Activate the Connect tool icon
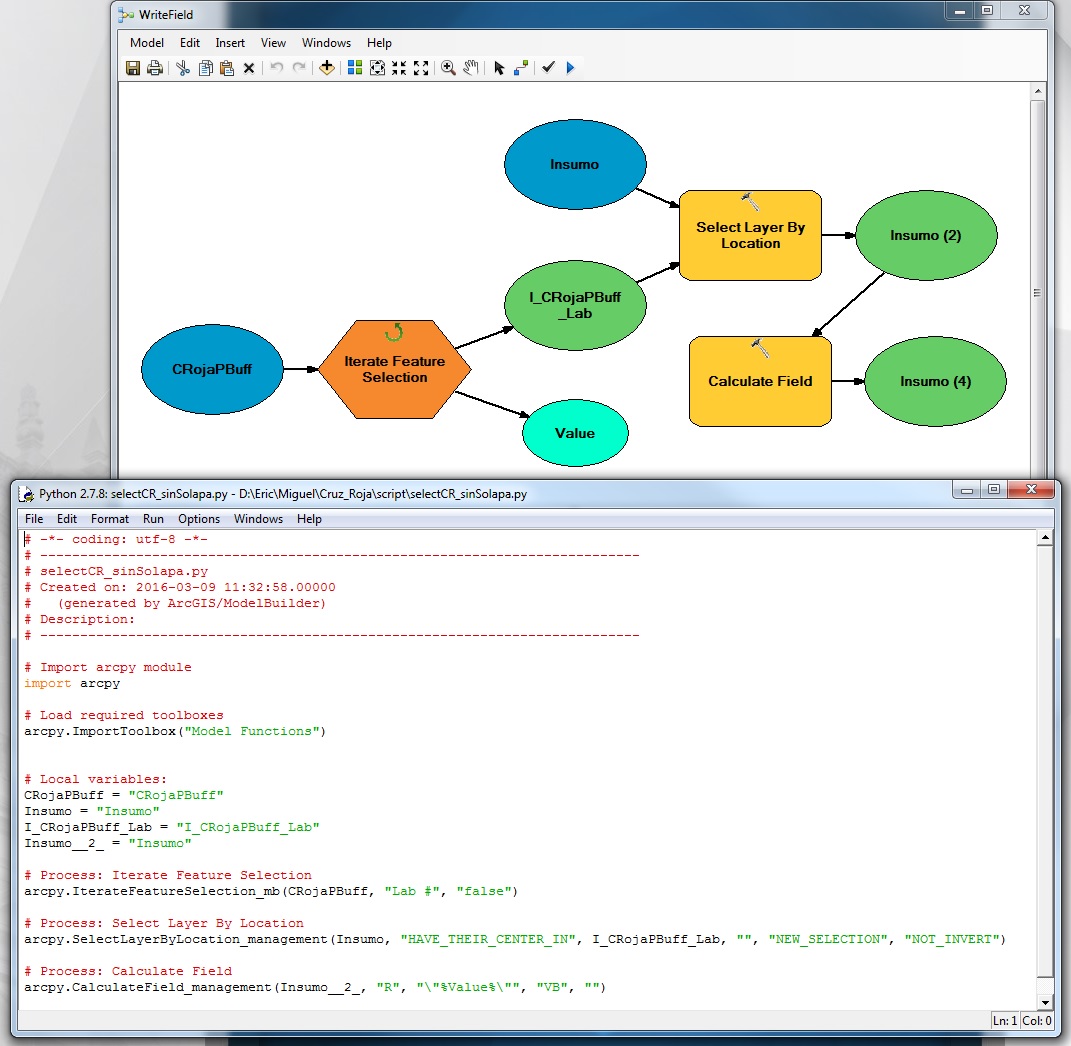This screenshot has width=1071, height=1046. 521,68
